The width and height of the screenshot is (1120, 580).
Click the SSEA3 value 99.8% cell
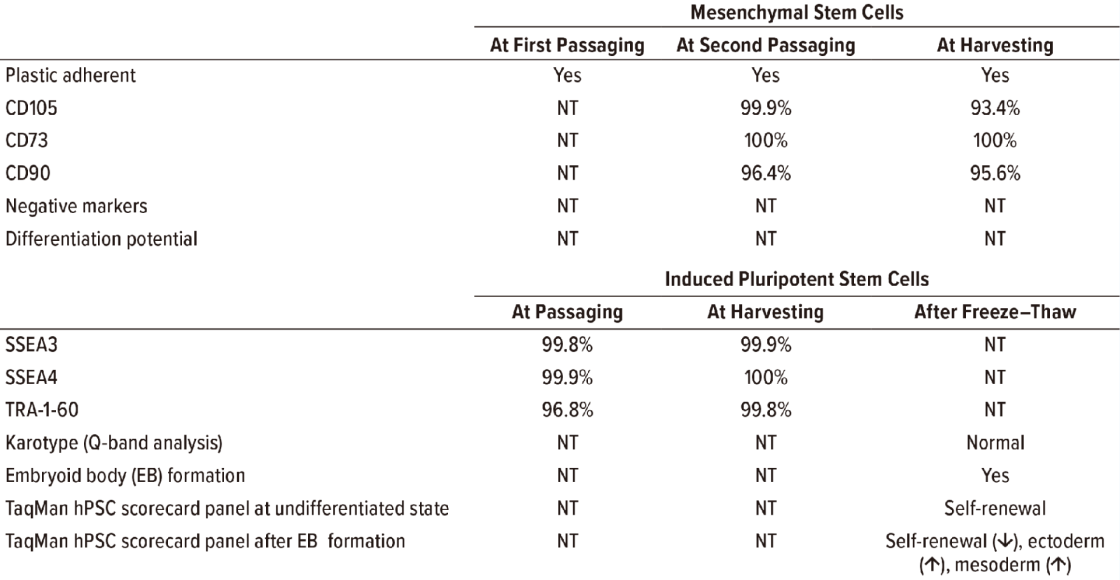pos(567,344)
